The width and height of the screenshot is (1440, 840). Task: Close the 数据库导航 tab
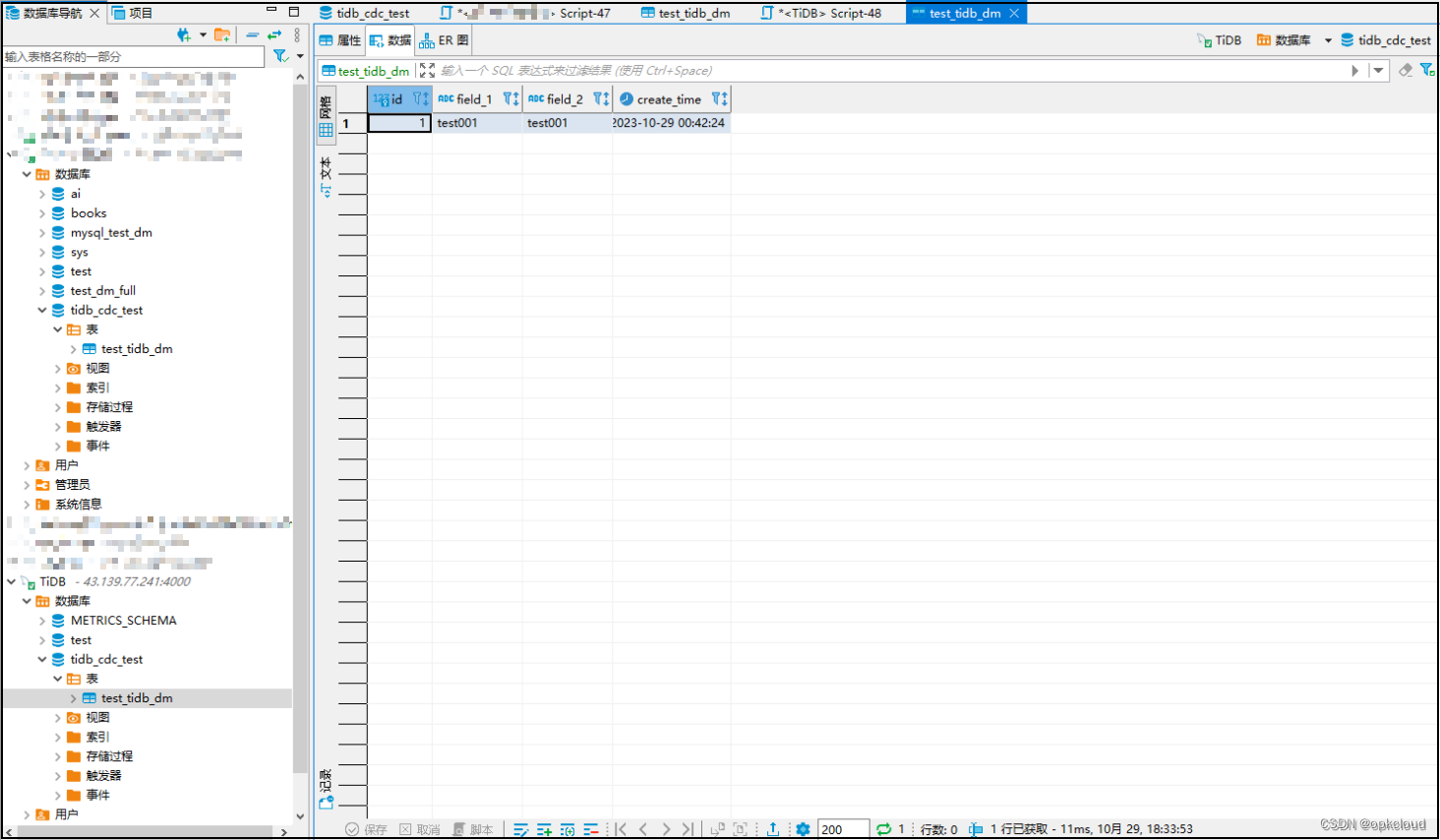(x=94, y=13)
